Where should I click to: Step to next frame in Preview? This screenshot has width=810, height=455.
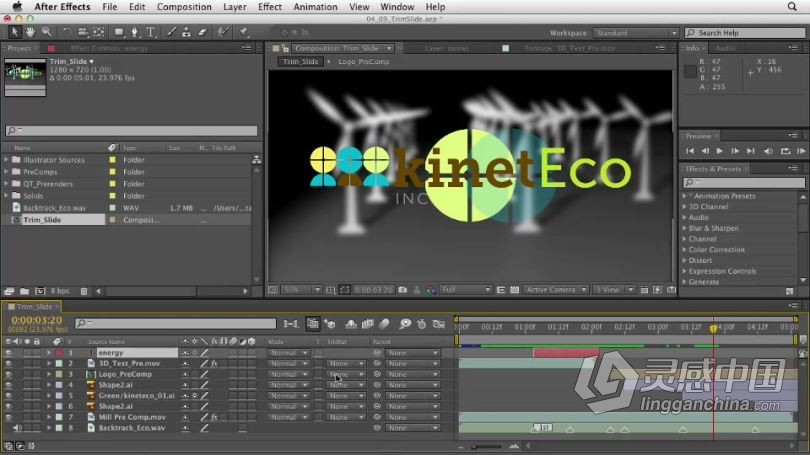coord(735,151)
